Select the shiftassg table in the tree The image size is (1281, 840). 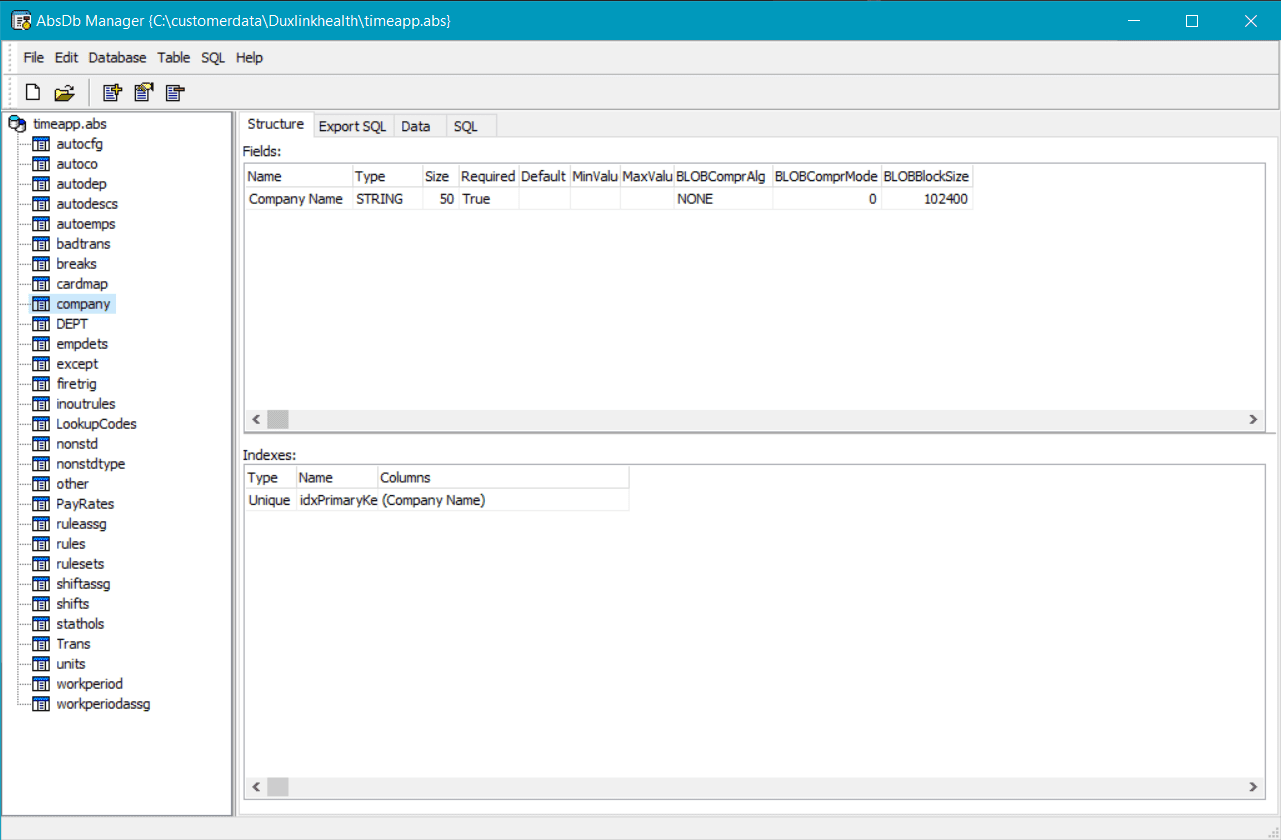point(83,584)
